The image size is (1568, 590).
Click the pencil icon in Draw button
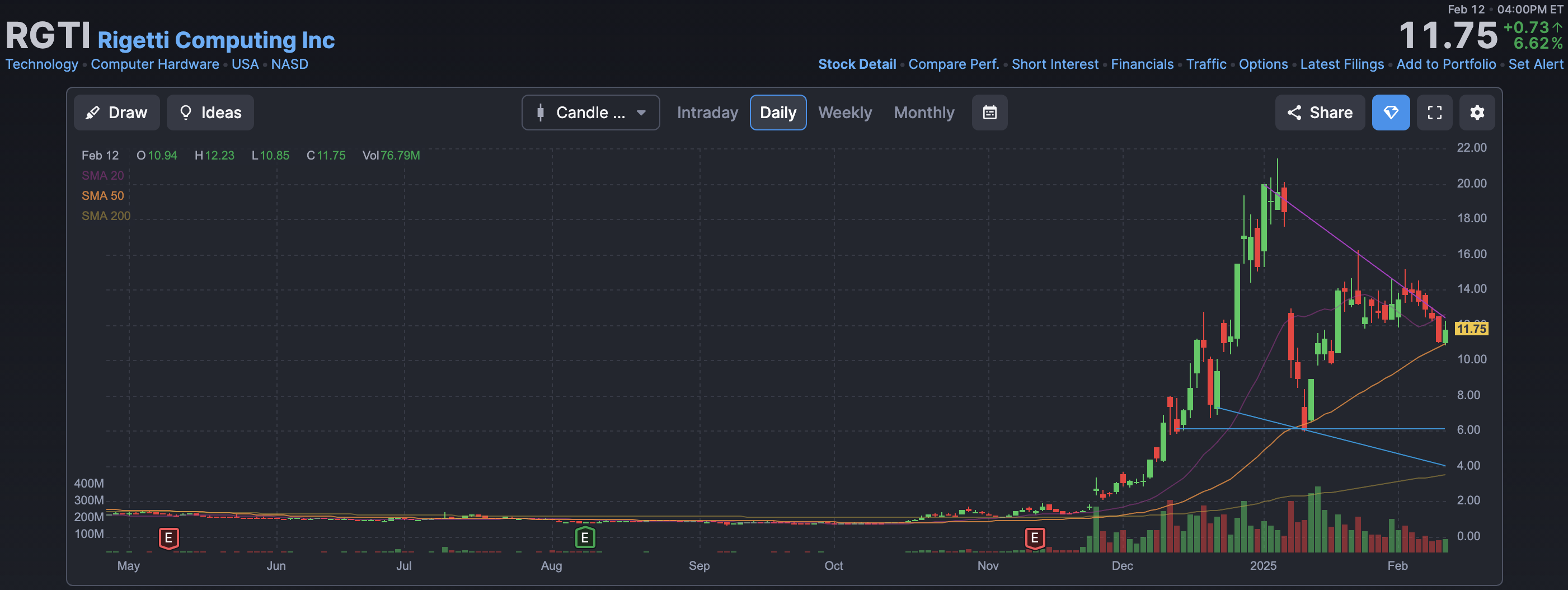[92, 113]
